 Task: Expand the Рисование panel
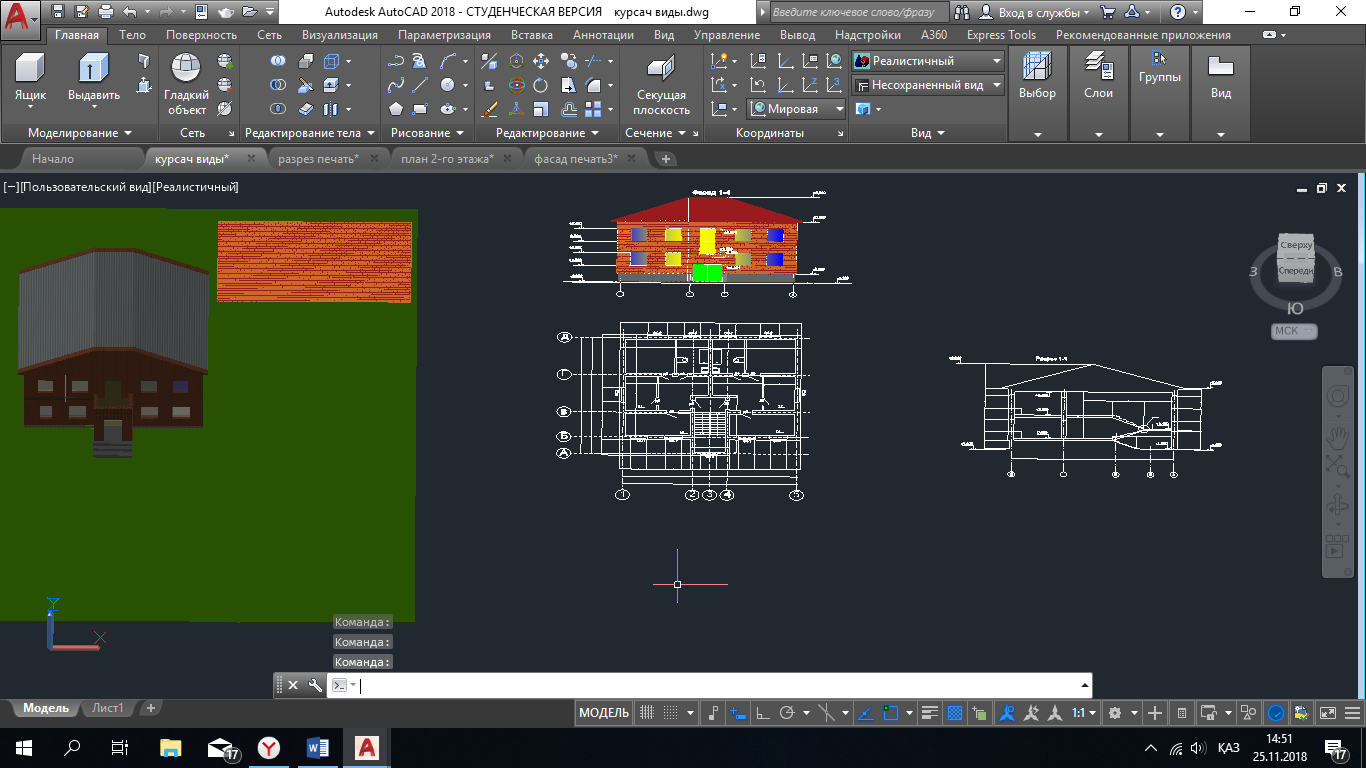(428, 133)
